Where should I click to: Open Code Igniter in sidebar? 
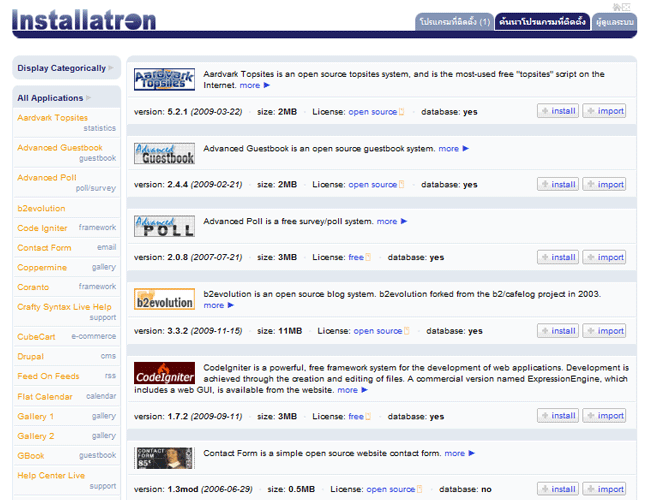(42, 228)
